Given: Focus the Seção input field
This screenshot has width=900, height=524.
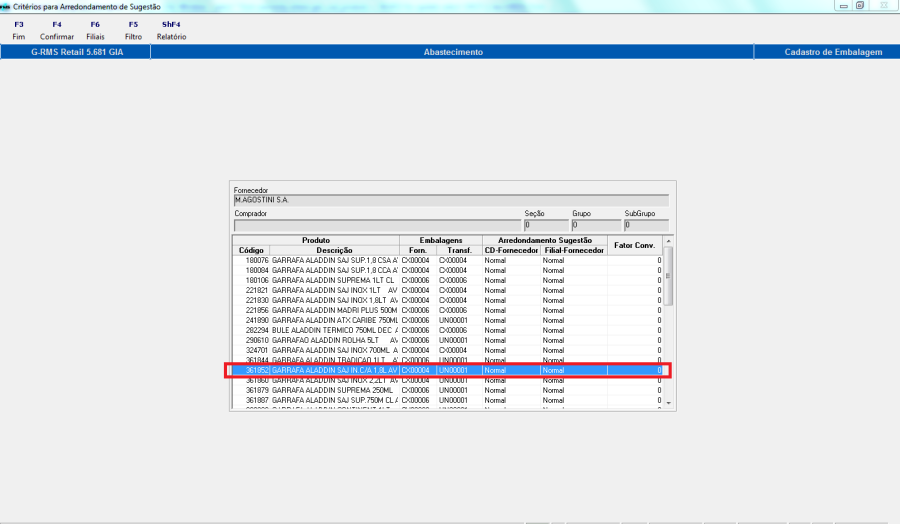Looking at the screenshot, I should (x=546, y=225).
